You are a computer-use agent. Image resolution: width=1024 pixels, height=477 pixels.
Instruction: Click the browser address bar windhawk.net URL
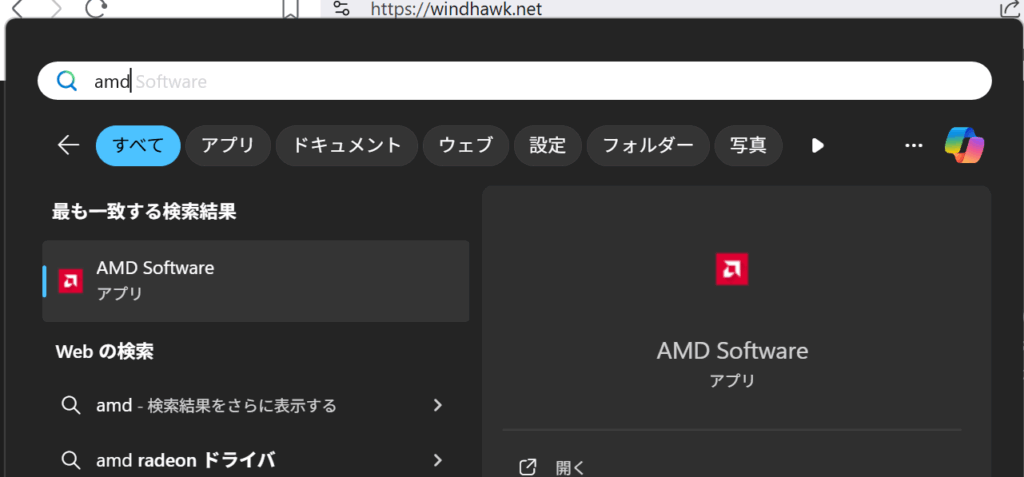pyautogui.click(x=456, y=9)
